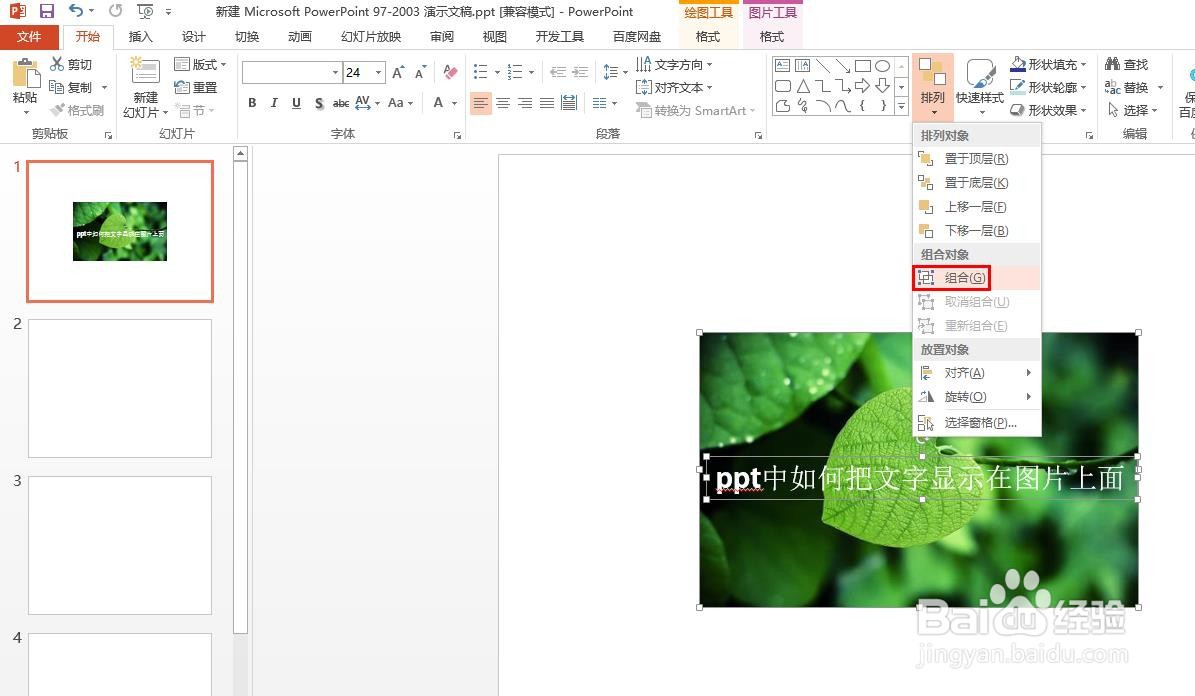
Task: Toggle bold formatting with the B button
Action: 252,103
